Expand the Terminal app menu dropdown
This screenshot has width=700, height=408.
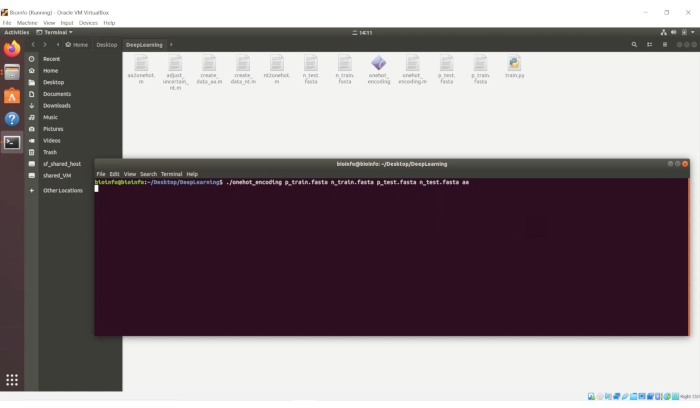click(54, 32)
